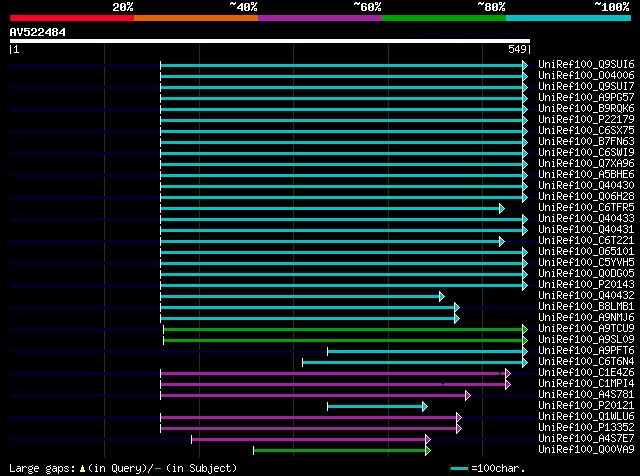Click the arrowhead ending the Q1WLU6 bar
This screenshot has height=476, width=640.
tap(459, 418)
